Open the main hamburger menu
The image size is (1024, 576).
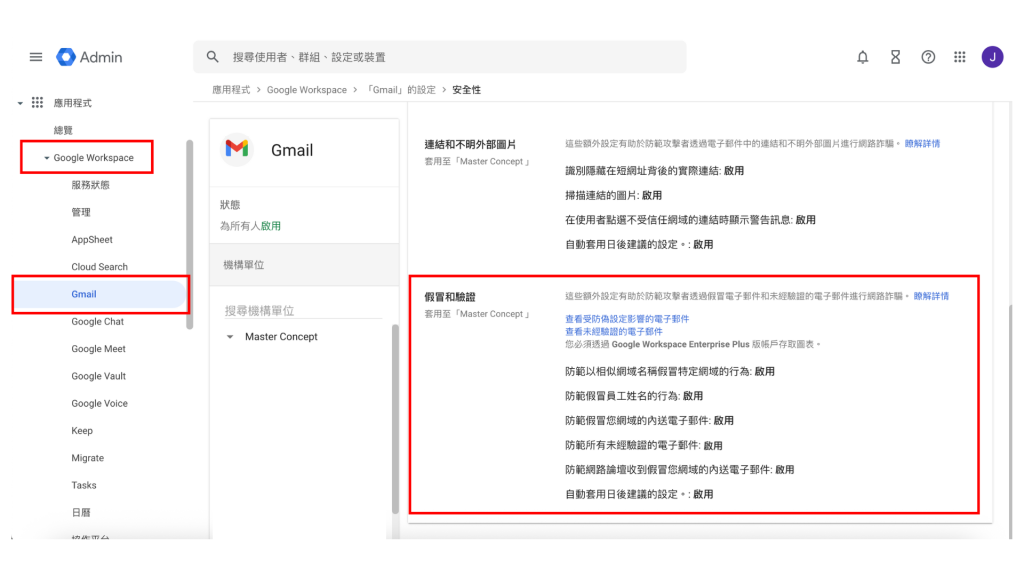(x=36, y=57)
